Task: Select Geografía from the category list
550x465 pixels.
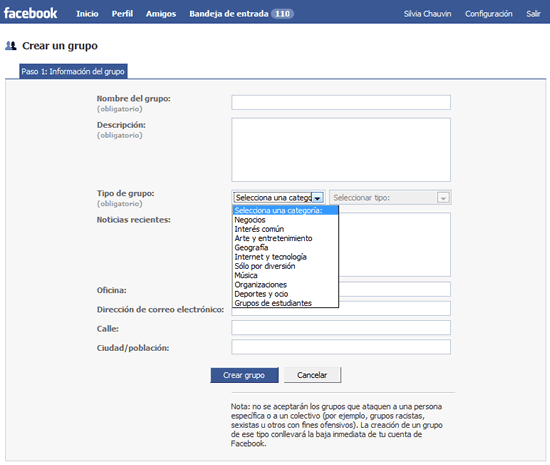Action: [285, 248]
